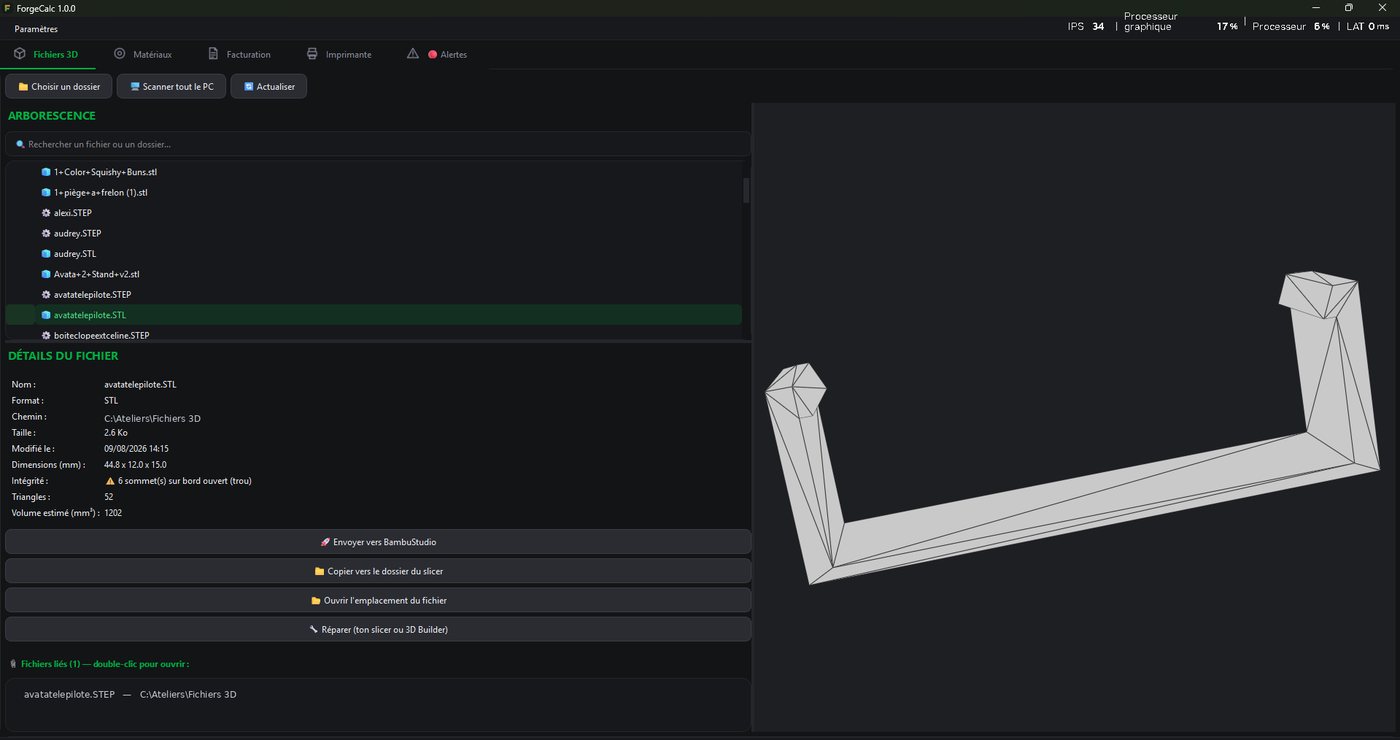Image resolution: width=1400 pixels, height=740 pixels.
Task: Open the Facturation tab
Action: click(x=239, y=54)
